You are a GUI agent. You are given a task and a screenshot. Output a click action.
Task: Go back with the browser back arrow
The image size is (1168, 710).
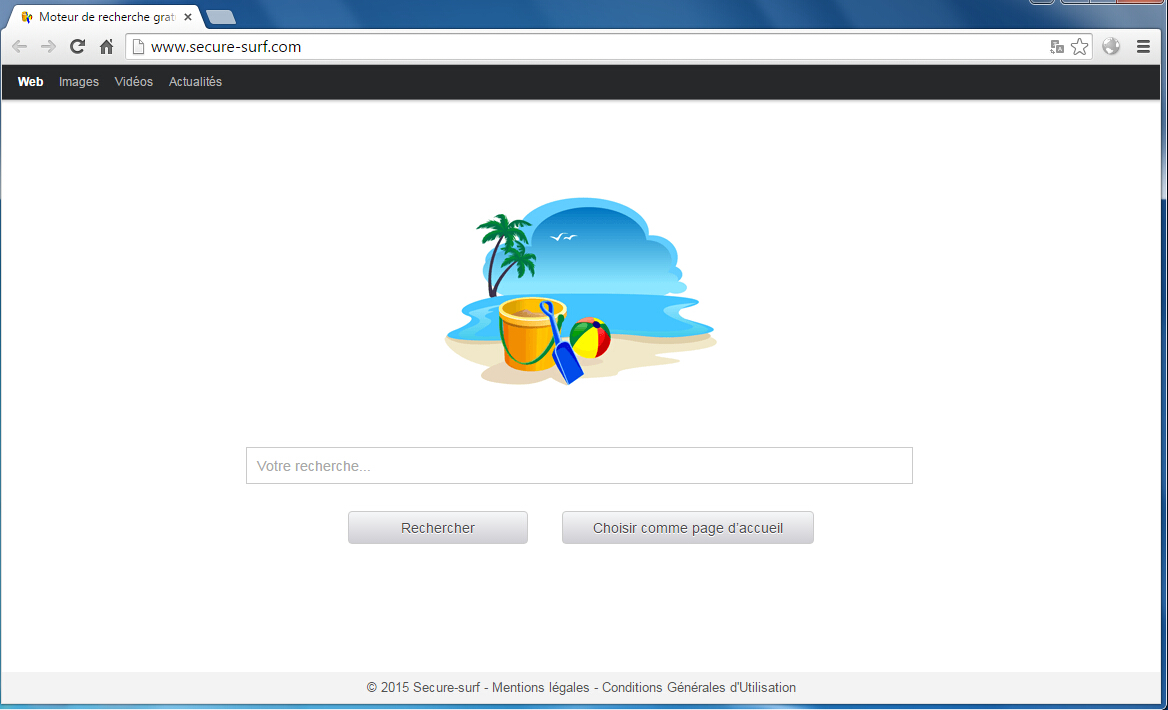pos(19,47)
